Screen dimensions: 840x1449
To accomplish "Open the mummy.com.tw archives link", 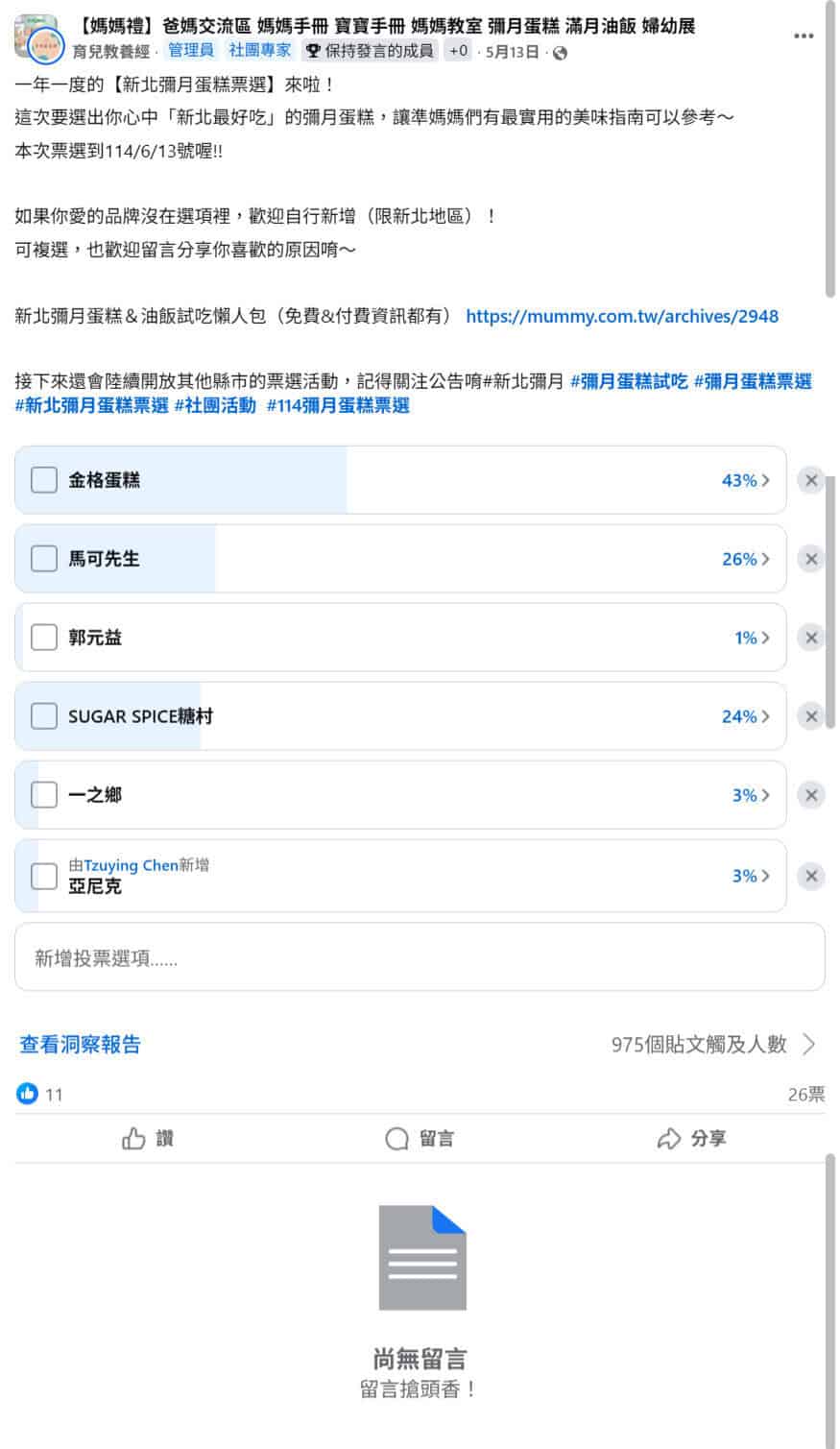I will coord(622,316).
